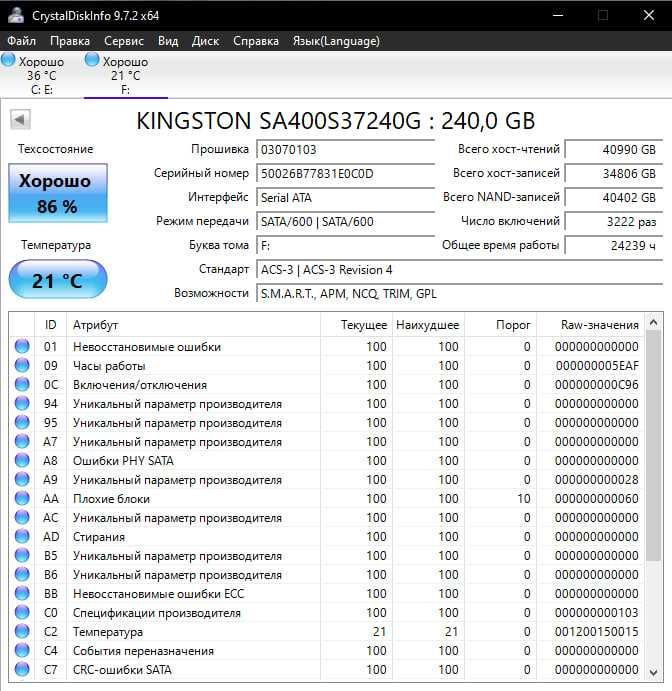672x691 pixels.
Task: Click the blue status orb for F: disk
Action: tap(92, 60)
